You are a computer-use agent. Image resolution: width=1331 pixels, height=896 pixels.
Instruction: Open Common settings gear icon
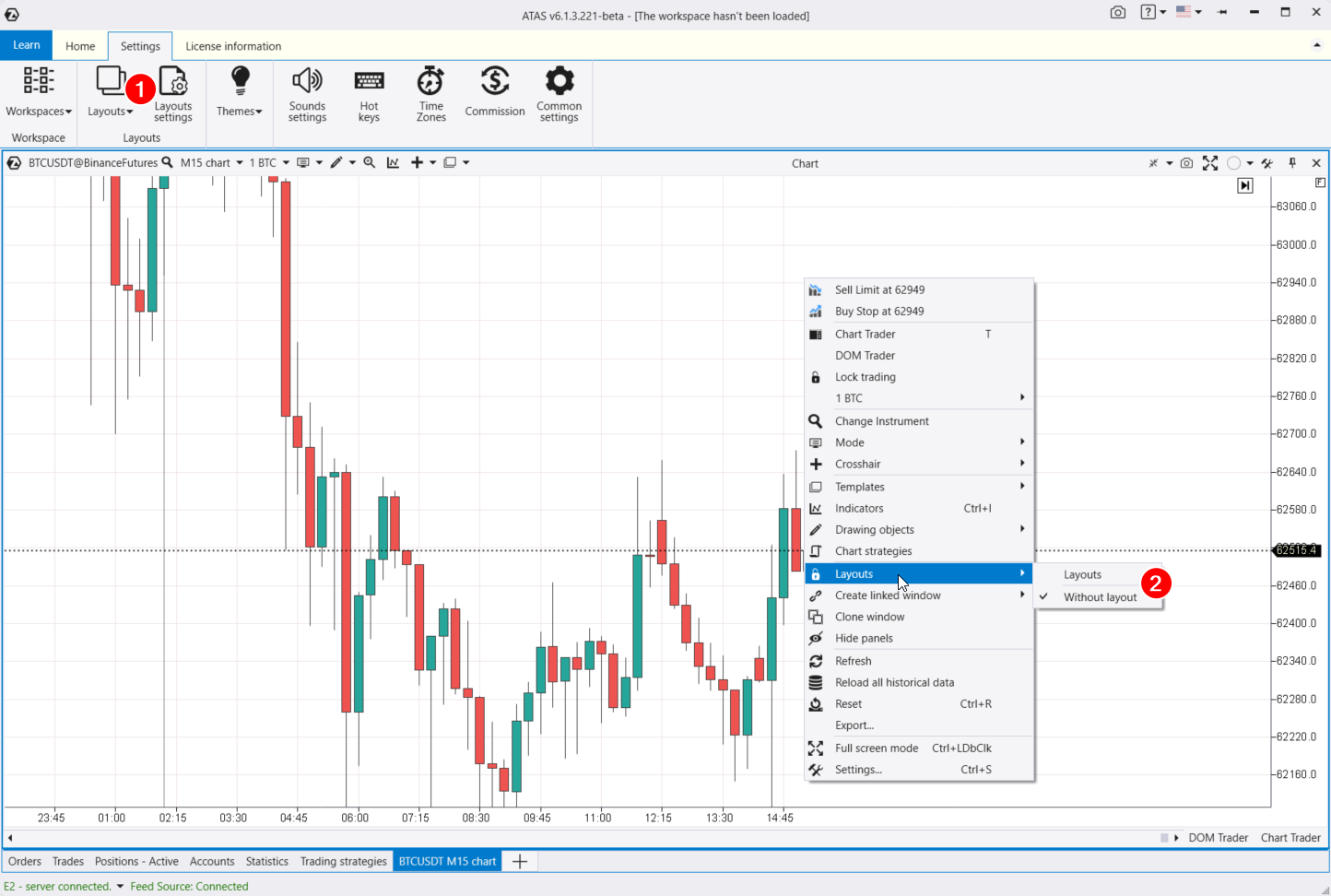(x=559, y=93)
